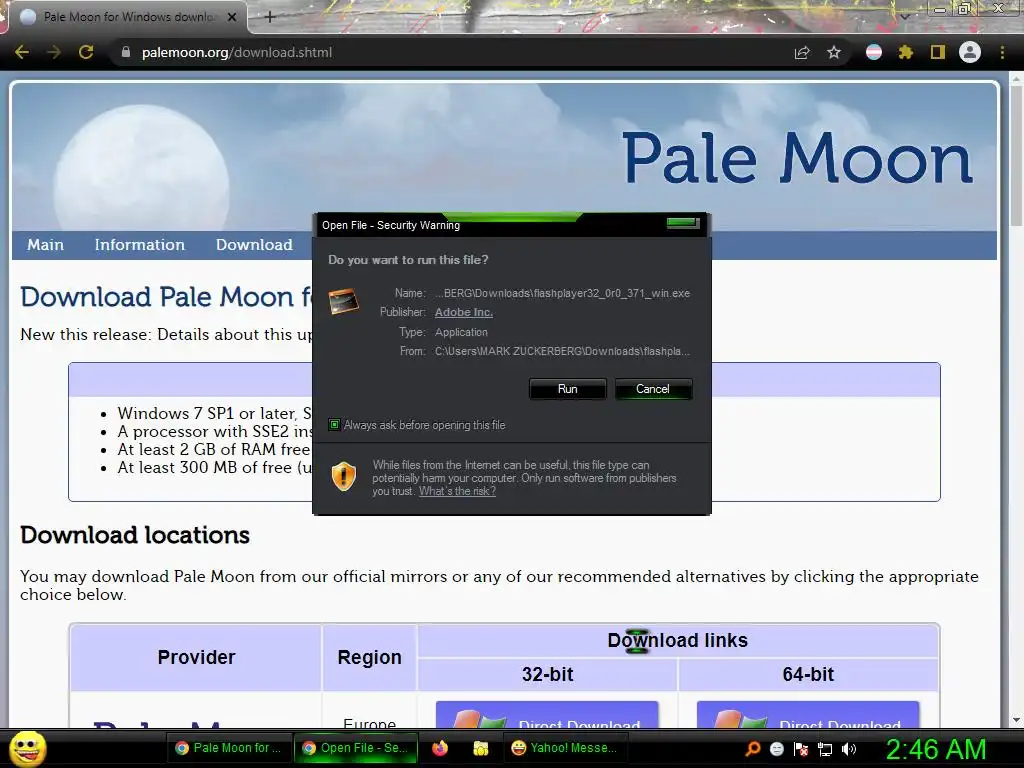The width and height of the screenshot is (1024, 768).
Task: Click the 2:46 AM clock
Action: pos(936,749)
